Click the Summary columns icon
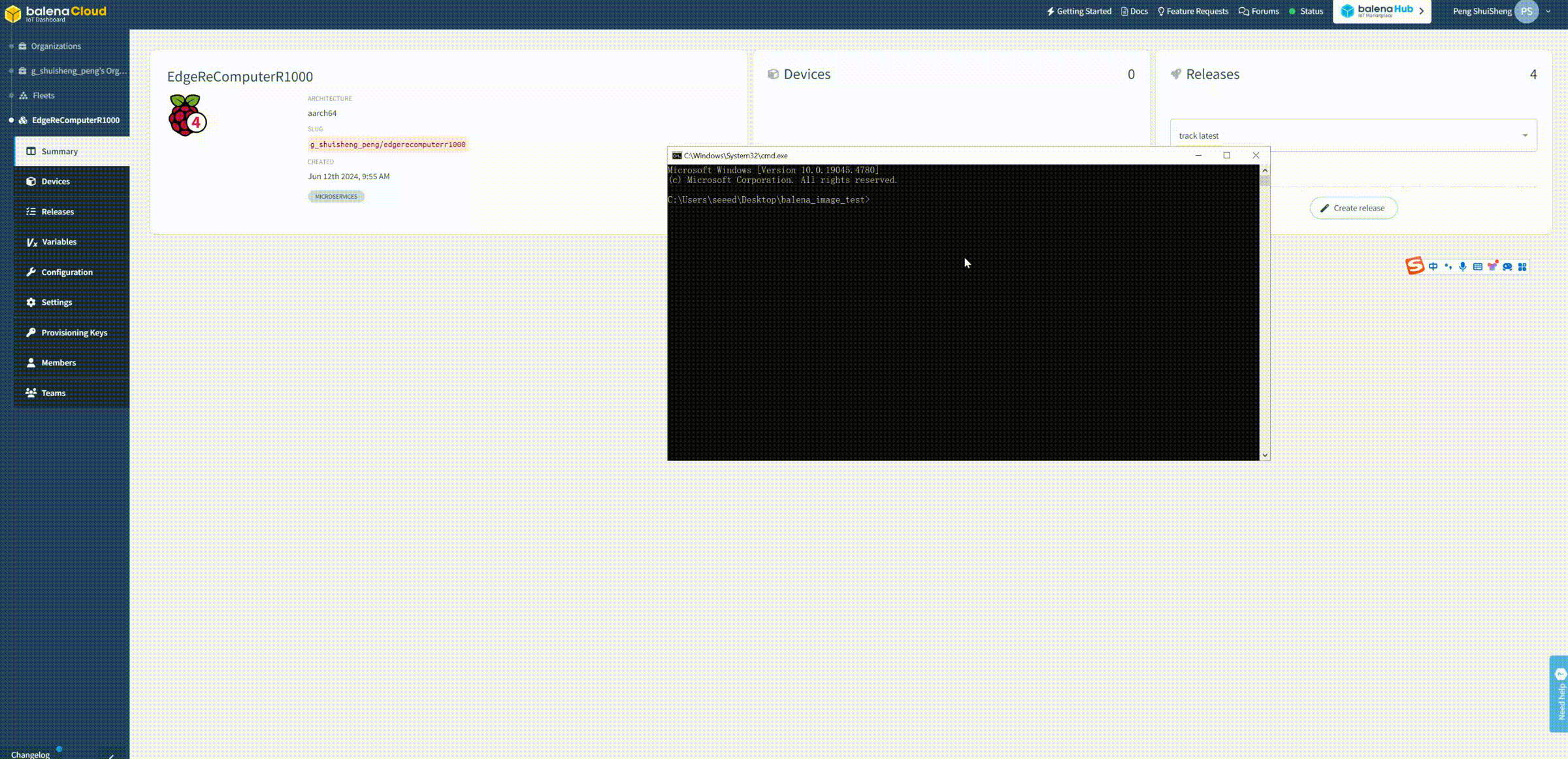The width and height of the screenshot is (1568, 759). pyautogui.click(x=31, y=151)
